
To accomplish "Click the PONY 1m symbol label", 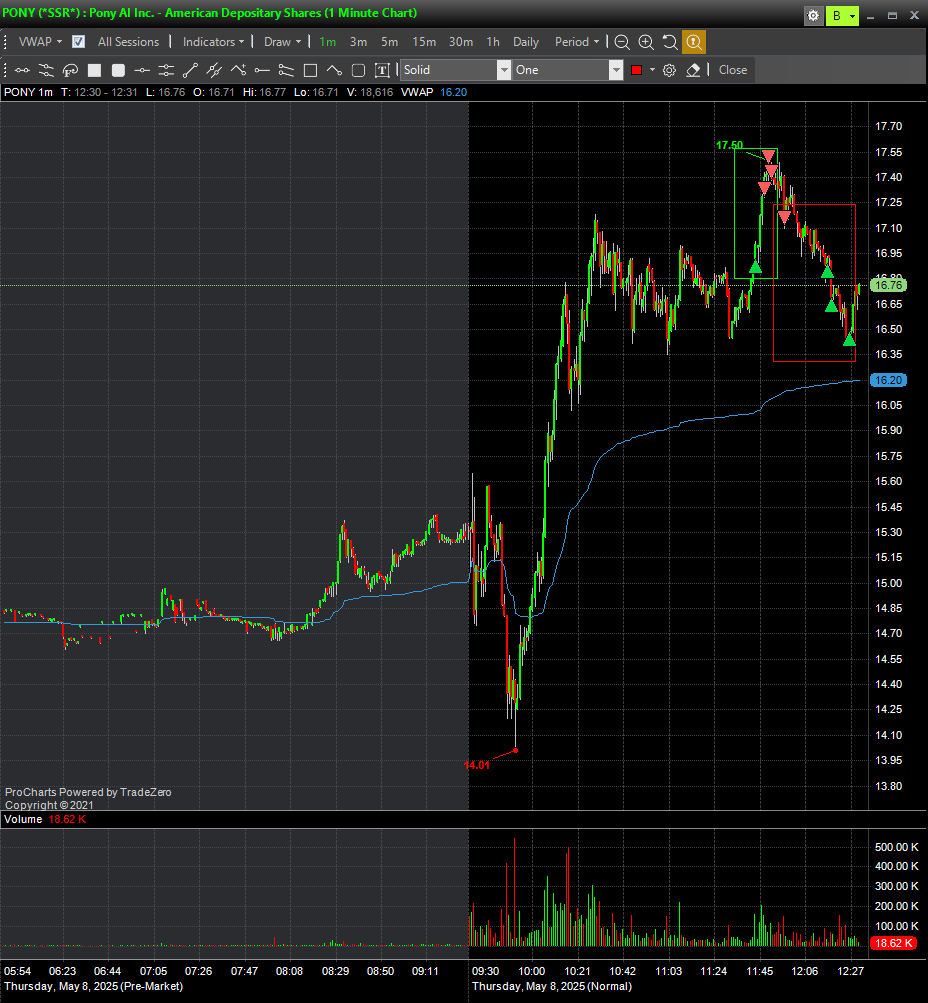I will [28, 92].
